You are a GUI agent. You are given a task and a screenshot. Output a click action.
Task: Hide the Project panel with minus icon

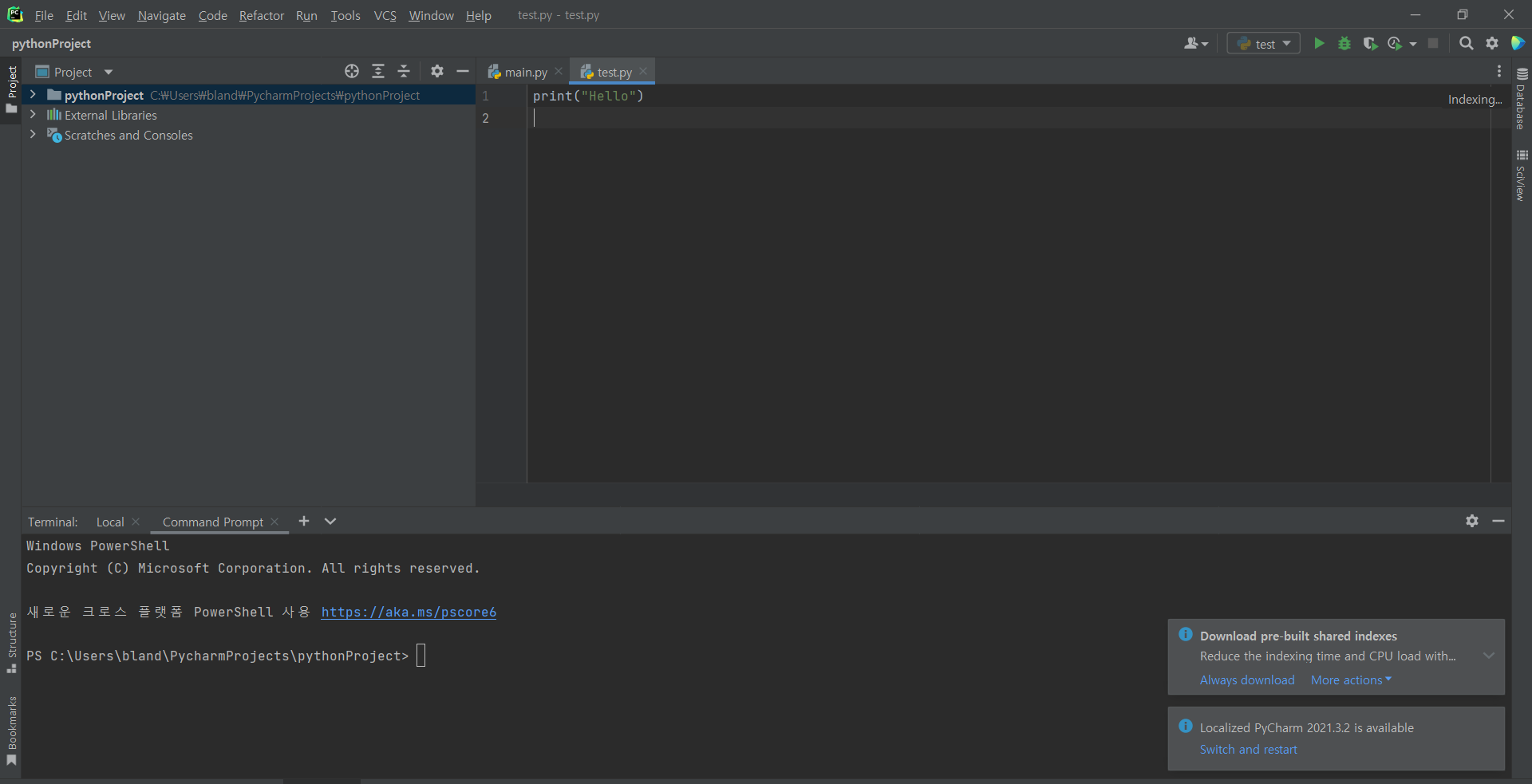463,72
